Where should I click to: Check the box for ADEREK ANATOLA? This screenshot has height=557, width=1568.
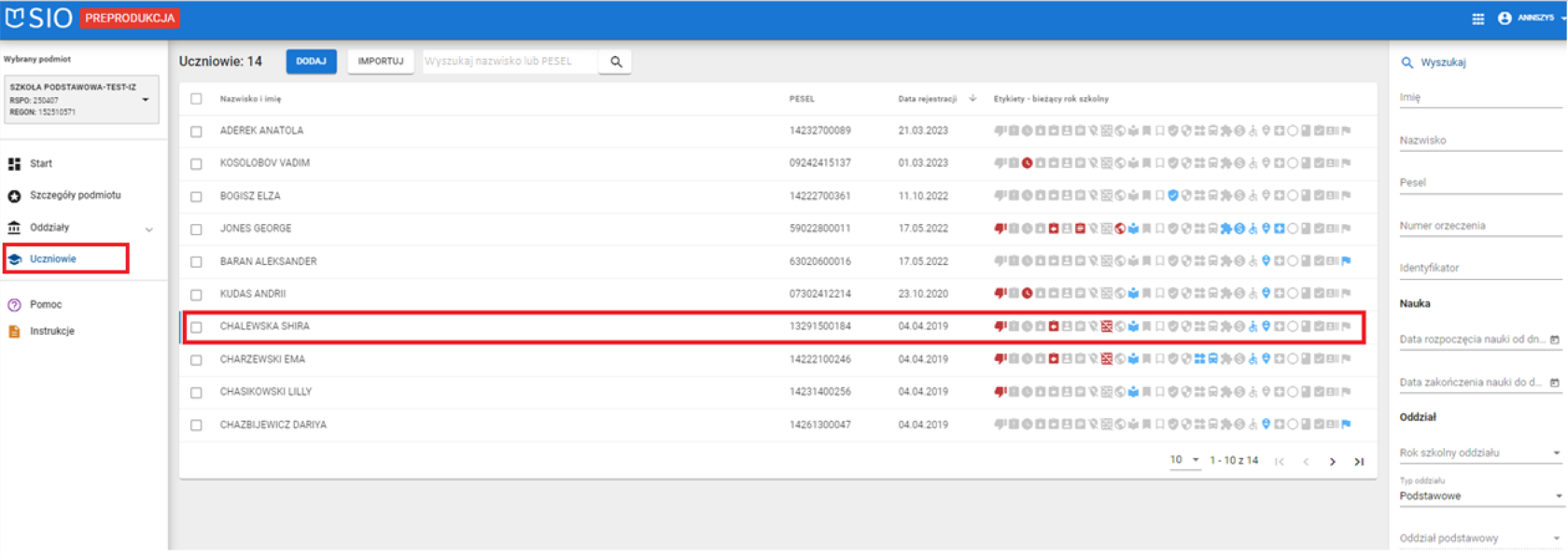[196, 132]
